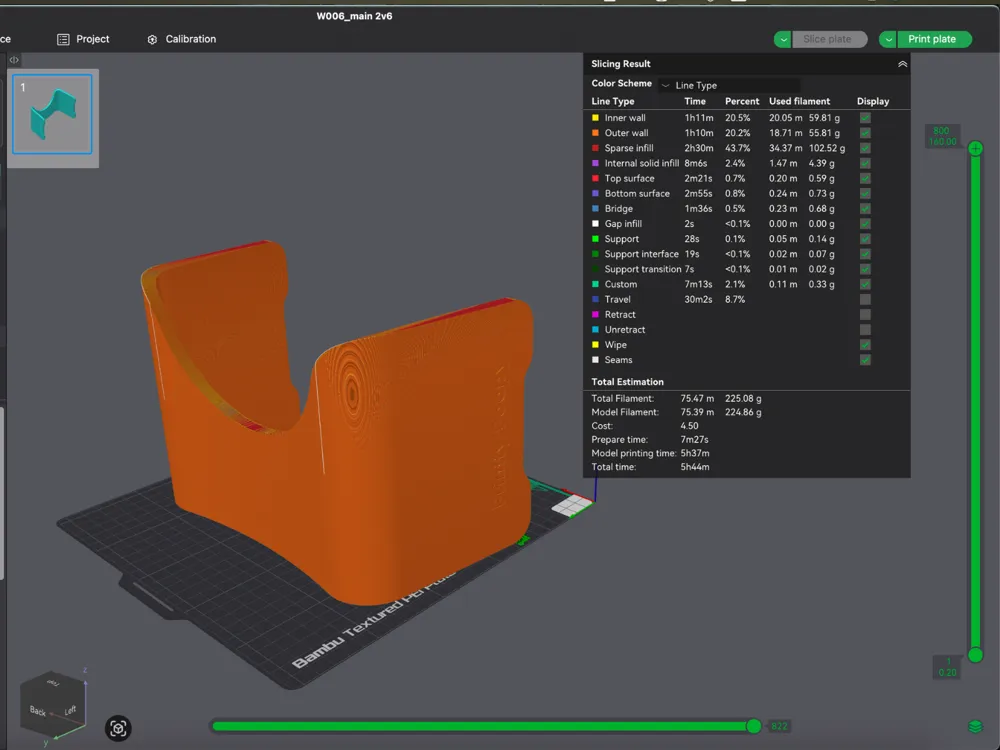Click the Slice plate button
This screenshot has width=1000, height=750.
830,39
